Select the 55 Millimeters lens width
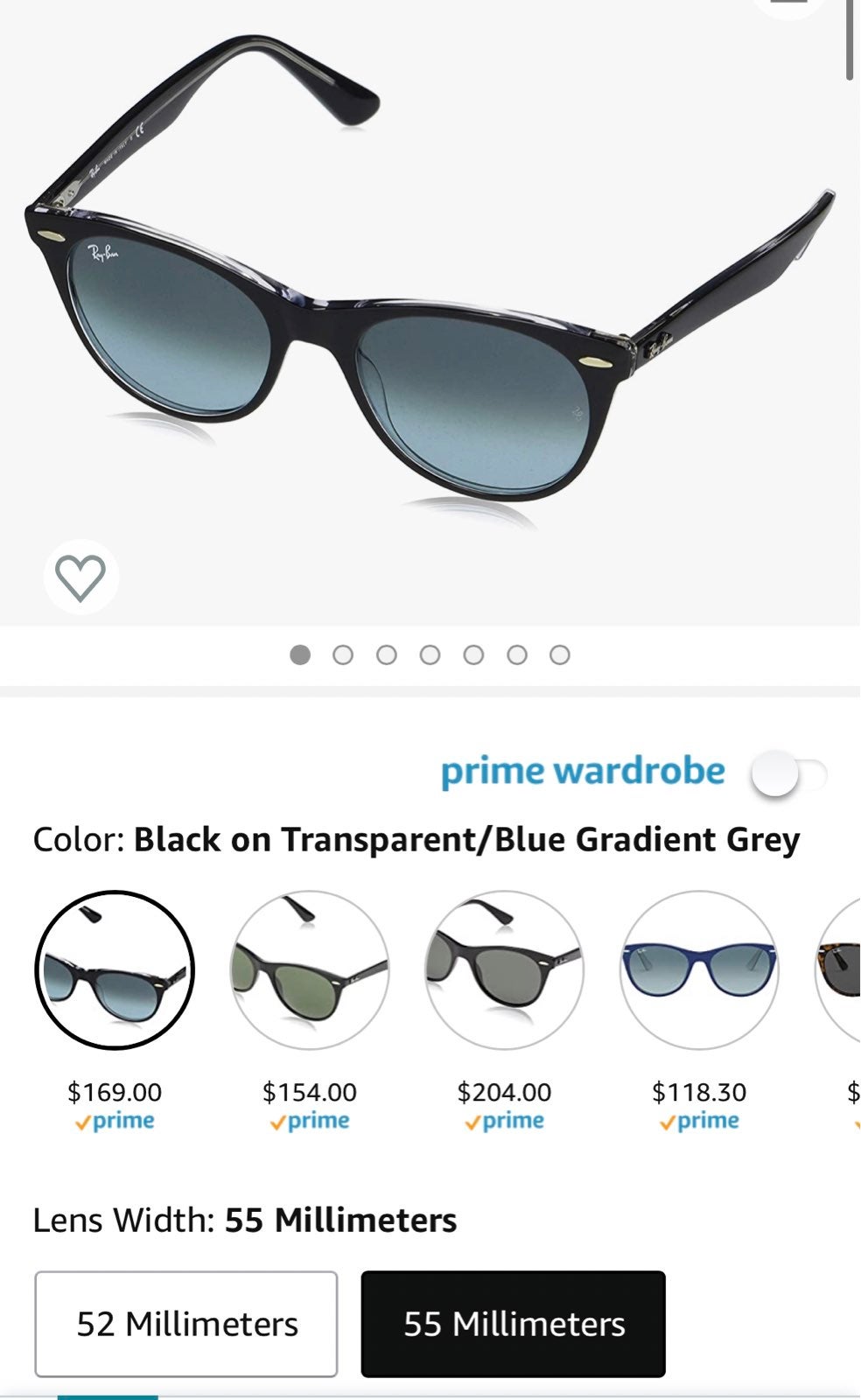 click(514, 1324)
